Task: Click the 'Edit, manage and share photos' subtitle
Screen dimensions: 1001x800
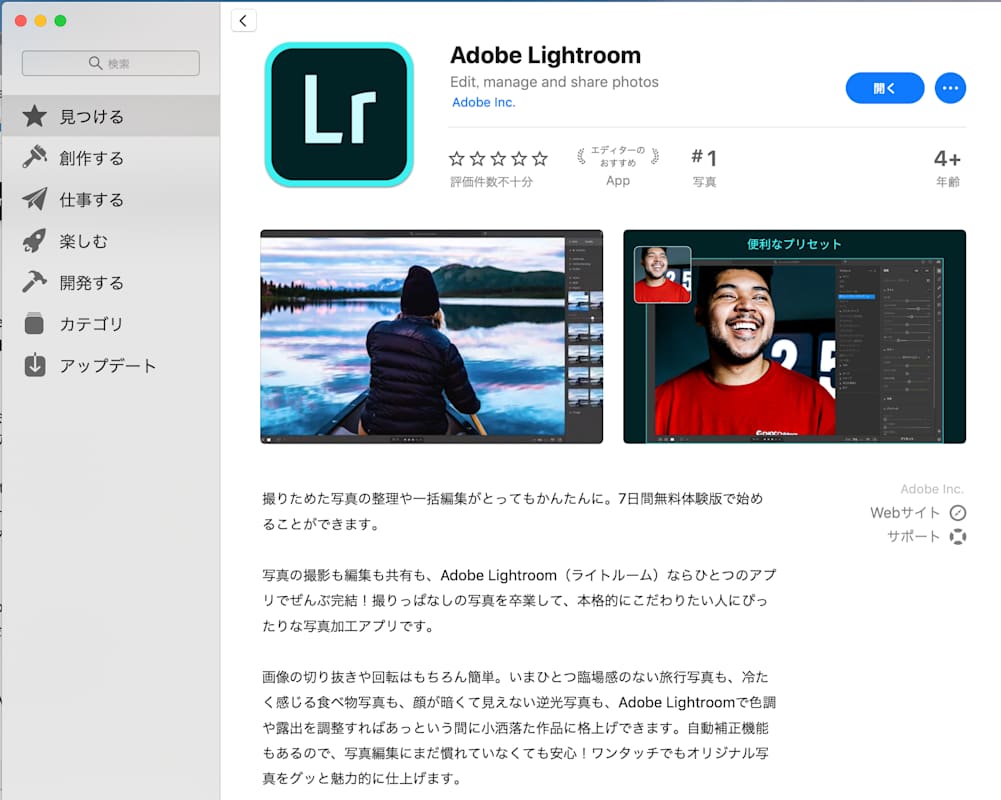Action: [x=554, y=82]
